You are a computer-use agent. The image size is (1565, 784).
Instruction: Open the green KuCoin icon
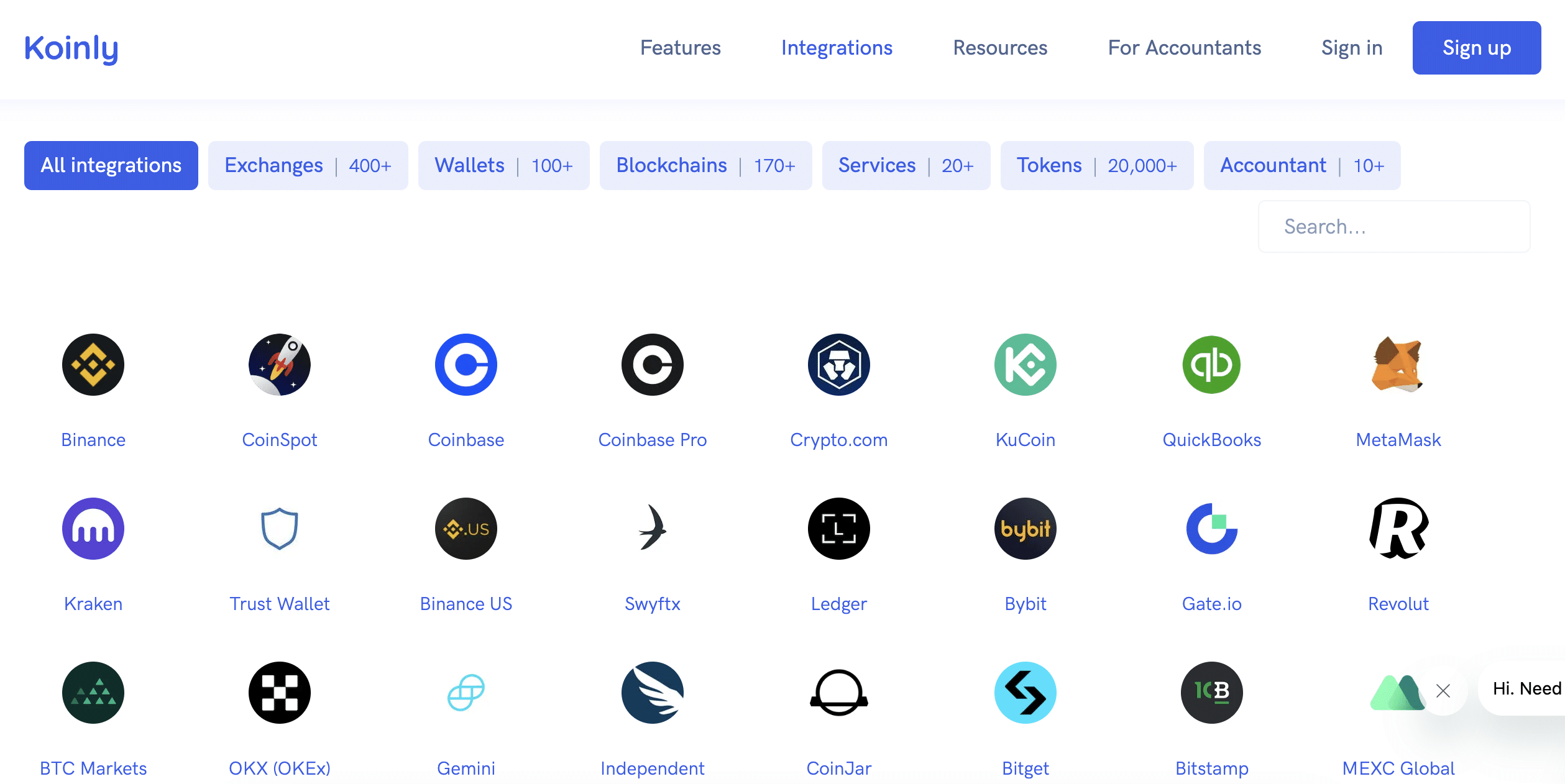[x=1026, y=365]
